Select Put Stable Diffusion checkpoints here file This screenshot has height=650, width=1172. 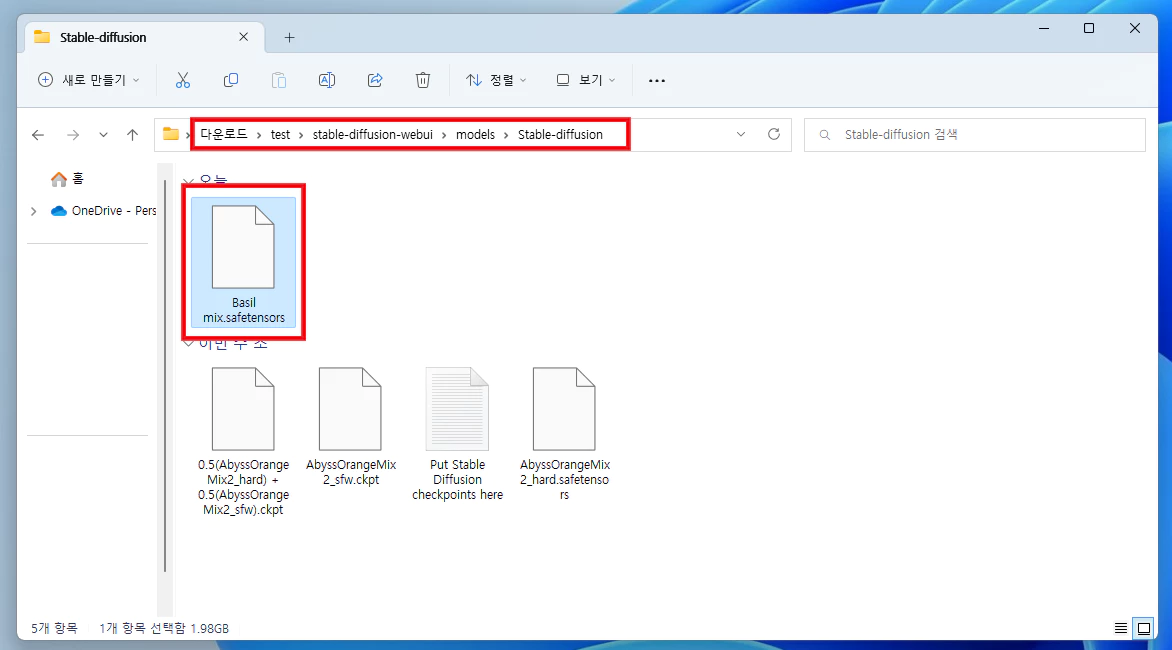457,434
